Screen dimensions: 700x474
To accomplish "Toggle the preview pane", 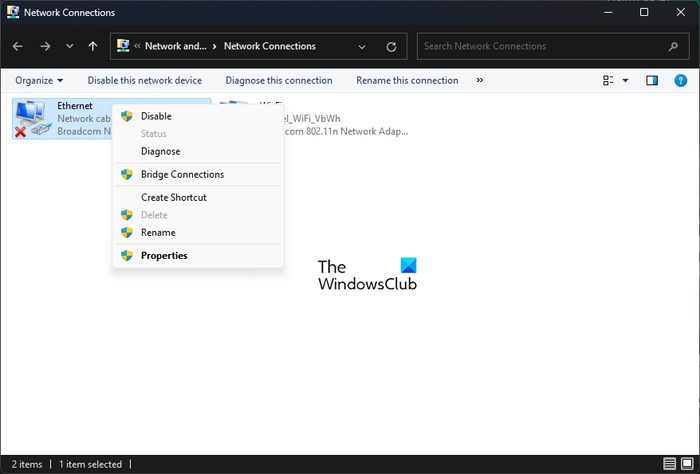I will (652, 80).
